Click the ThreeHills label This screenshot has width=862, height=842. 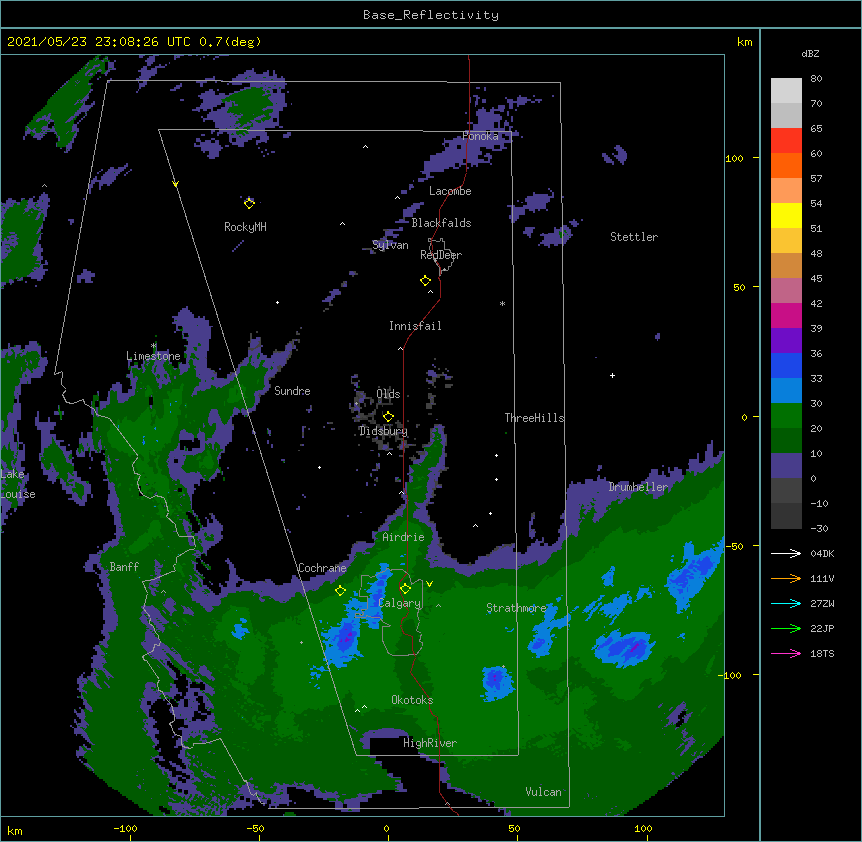[x=534, y=418]
